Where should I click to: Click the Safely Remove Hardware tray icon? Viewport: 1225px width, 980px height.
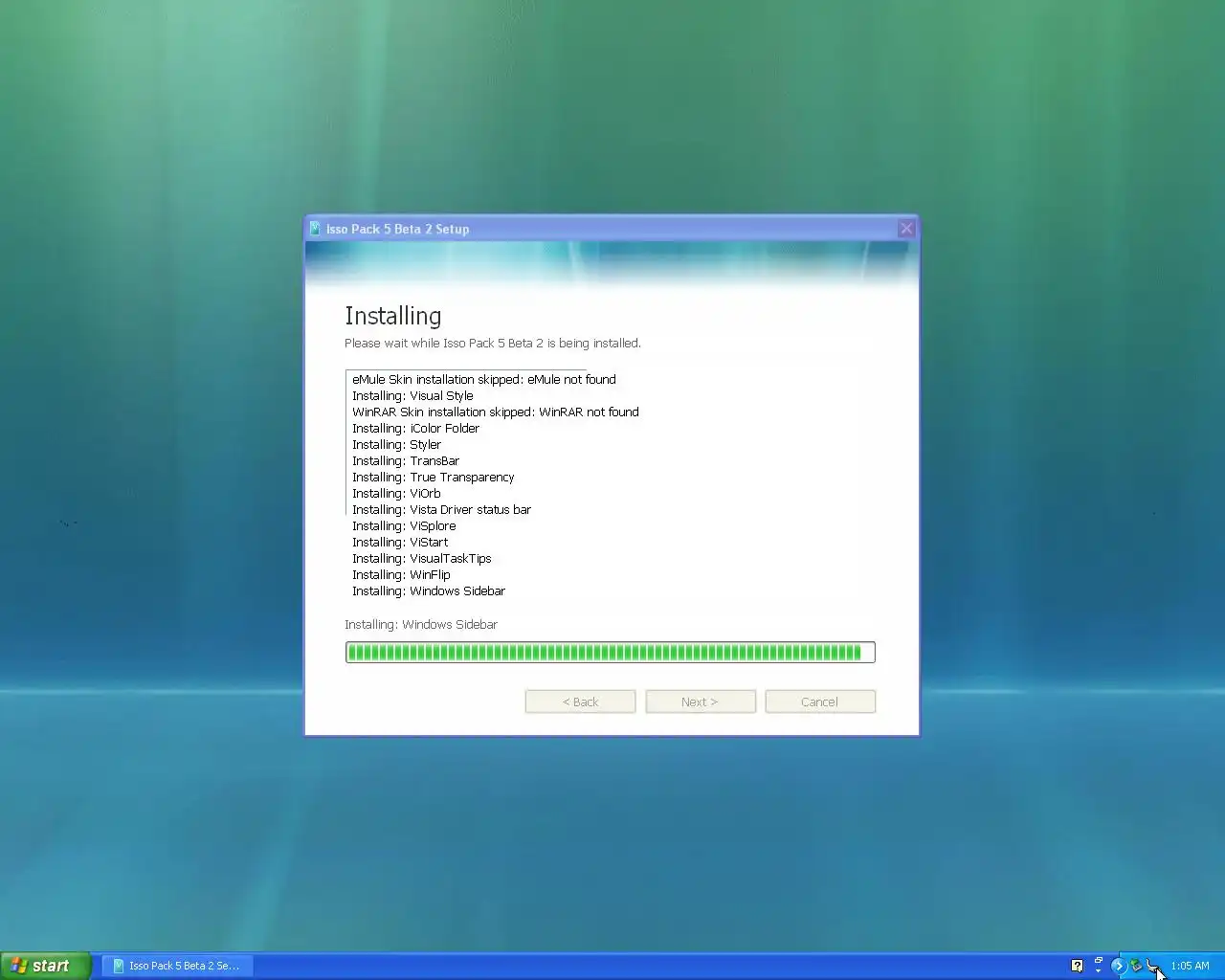point(1136,966)
